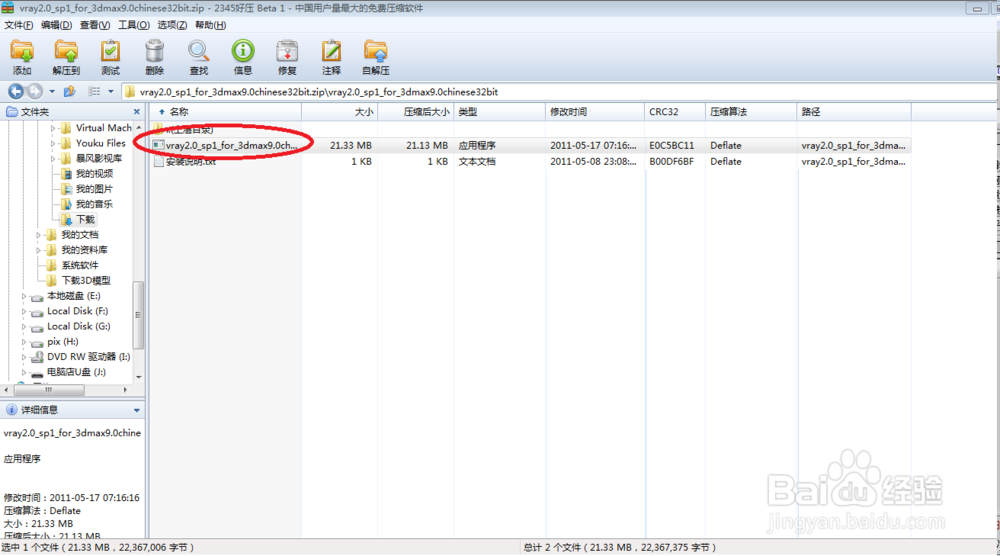This screenshot has width=1000, height=556.
Task: Expand the Virtual Mach folder node
Action: pos(53,128)
